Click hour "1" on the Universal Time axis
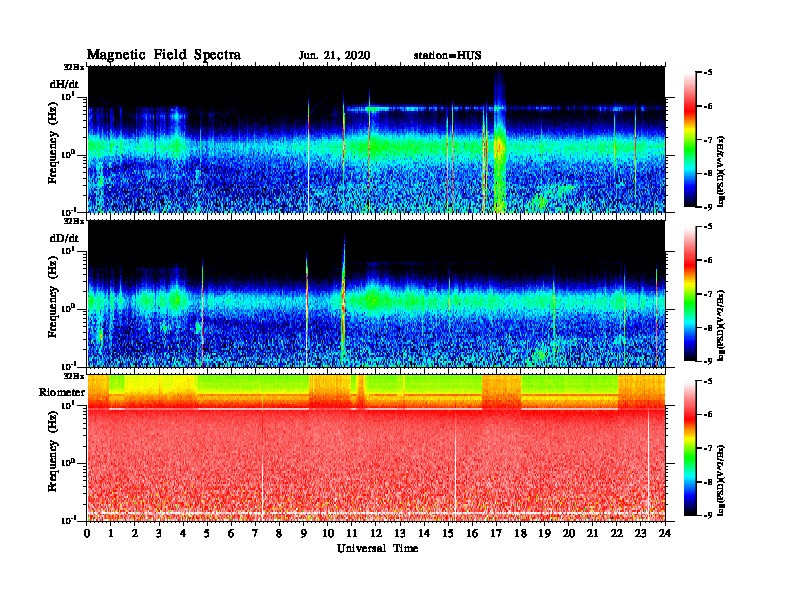The width and height of the screenshot is (792, 612). (x=111, y=533)
